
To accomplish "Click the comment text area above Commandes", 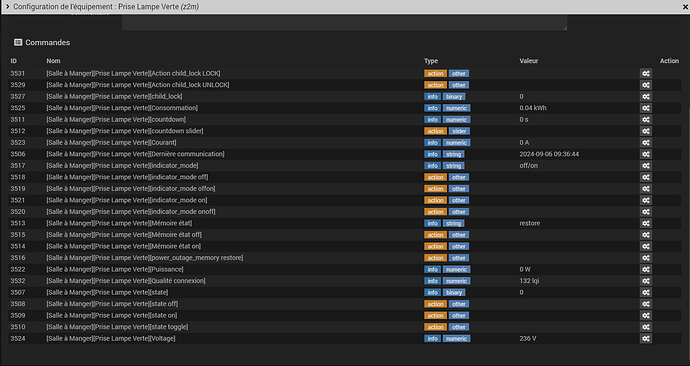I will [345, 22].
